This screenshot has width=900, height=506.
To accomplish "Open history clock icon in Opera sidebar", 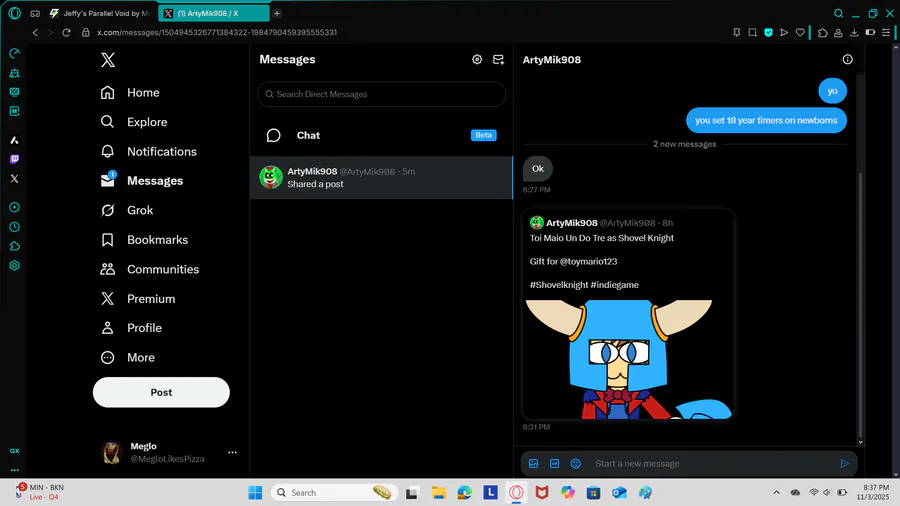I will (x=14, y=227).
